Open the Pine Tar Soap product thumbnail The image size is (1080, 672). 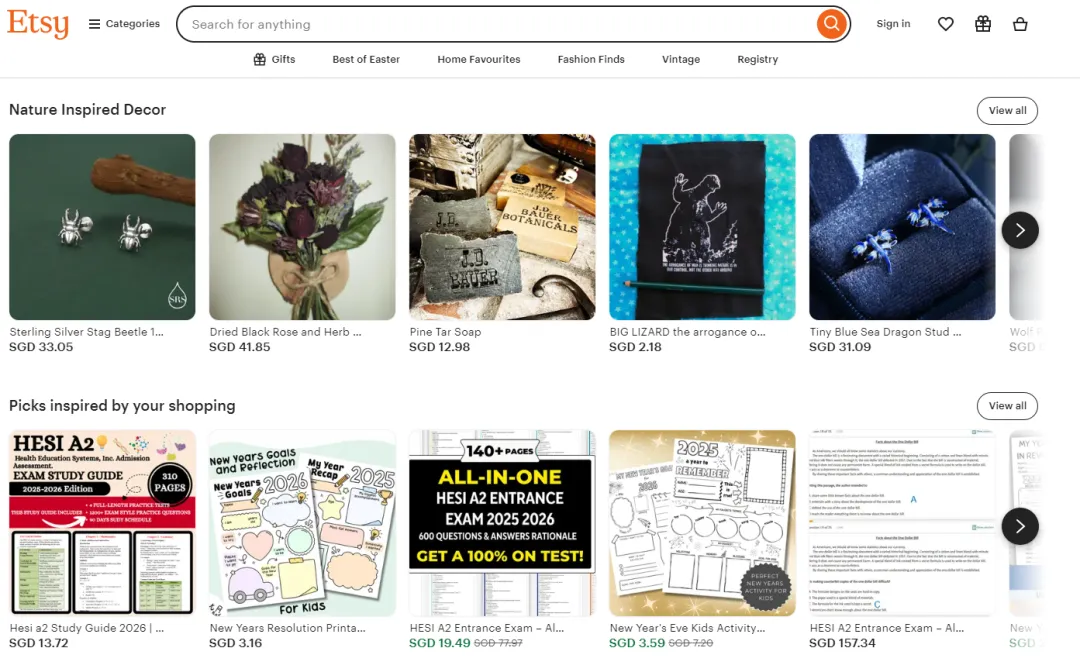(x=502, y=227)
